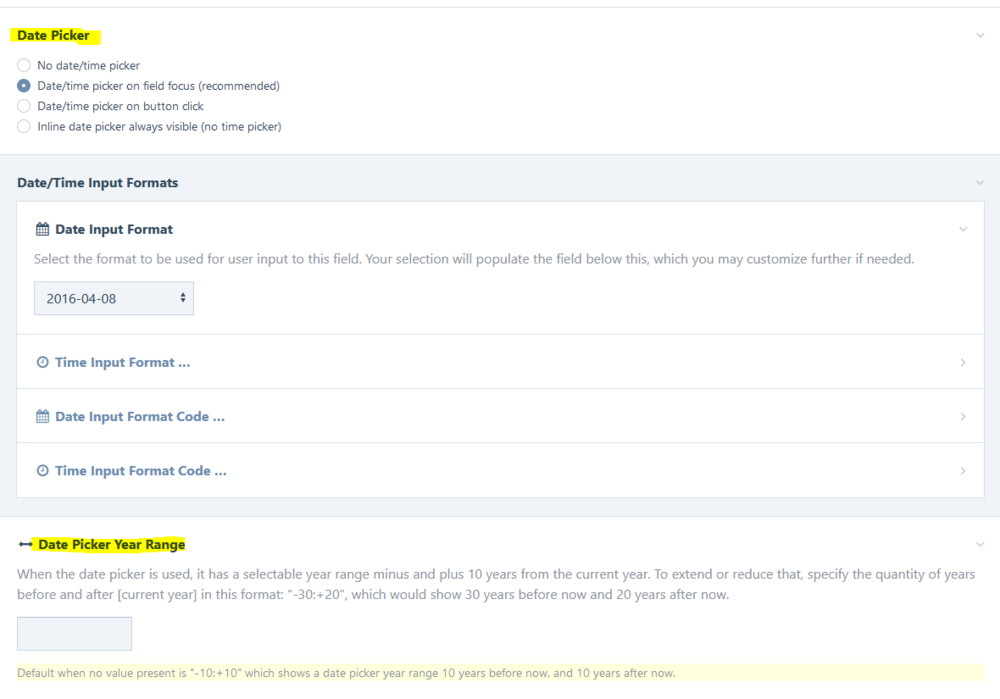1000x699 pixels.
Task: Collapse Date/Time Input Formats section chevron
Action: [979, 183]
